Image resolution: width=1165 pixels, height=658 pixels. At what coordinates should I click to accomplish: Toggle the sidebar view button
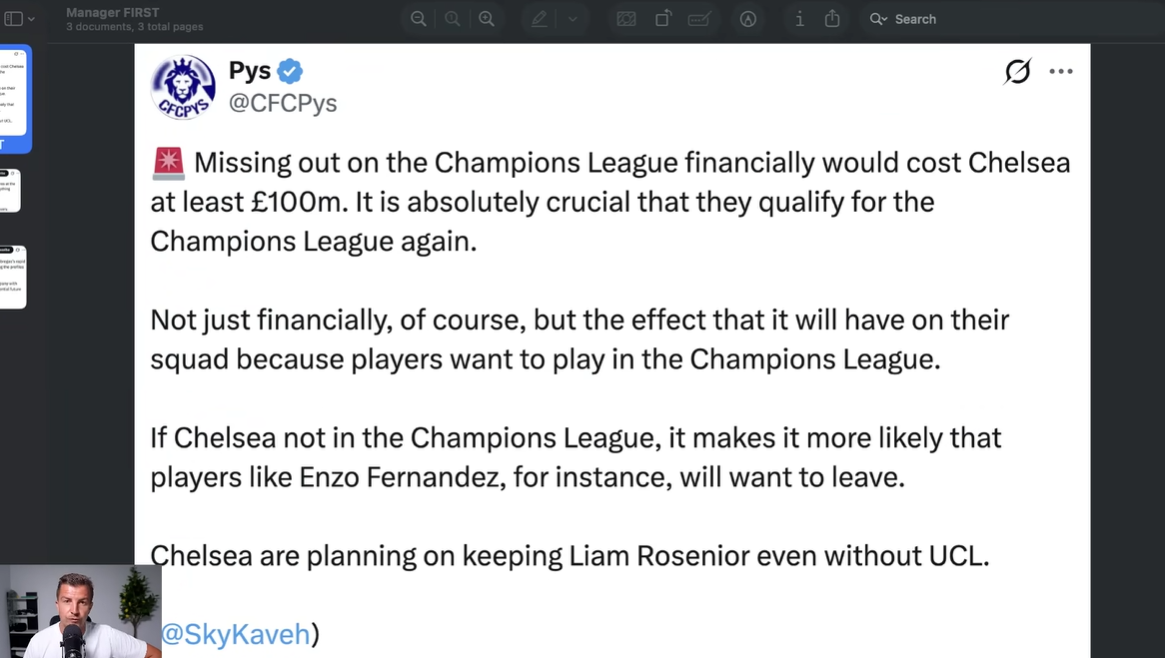pos(13,19)
